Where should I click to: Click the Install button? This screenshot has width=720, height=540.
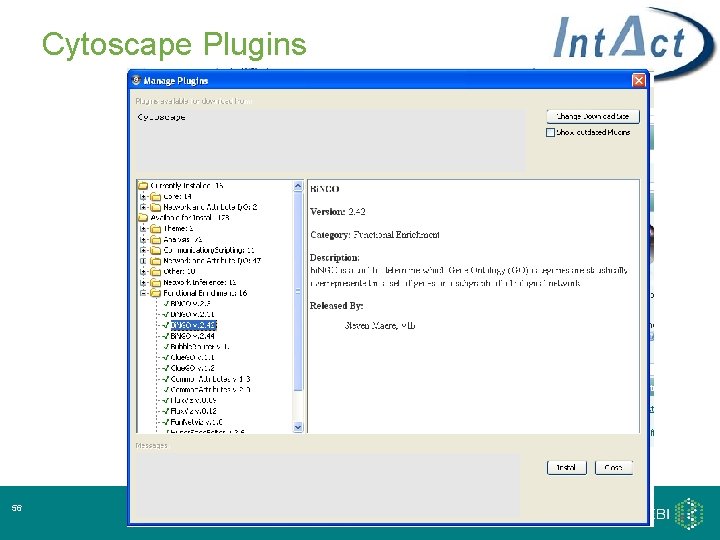pos(567,467)
